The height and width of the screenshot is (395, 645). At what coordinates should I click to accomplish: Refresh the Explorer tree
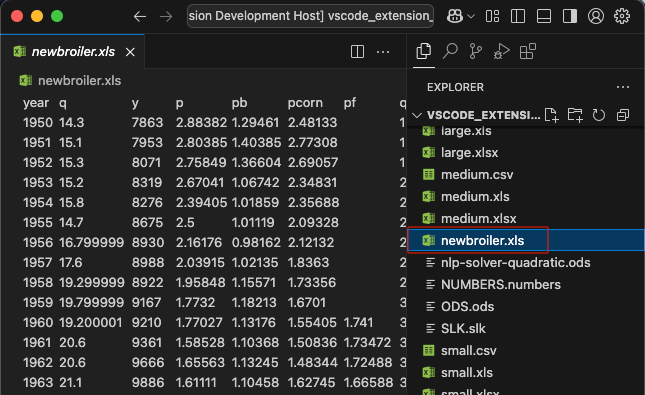coord(599,115)
